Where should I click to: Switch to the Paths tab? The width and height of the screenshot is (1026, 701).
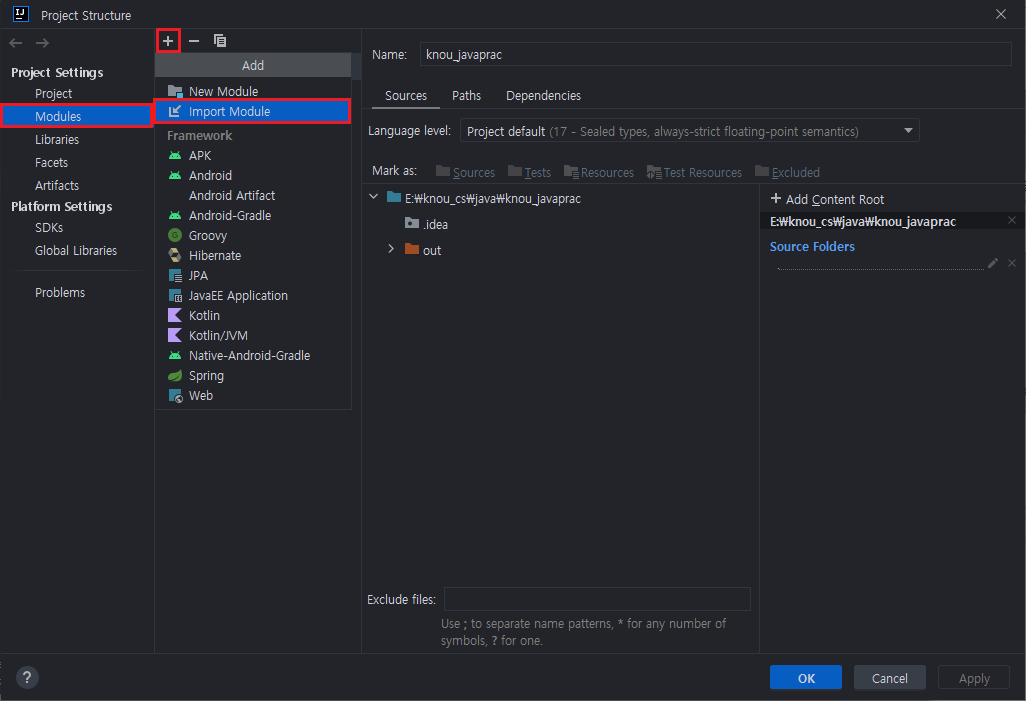point(467,96)
